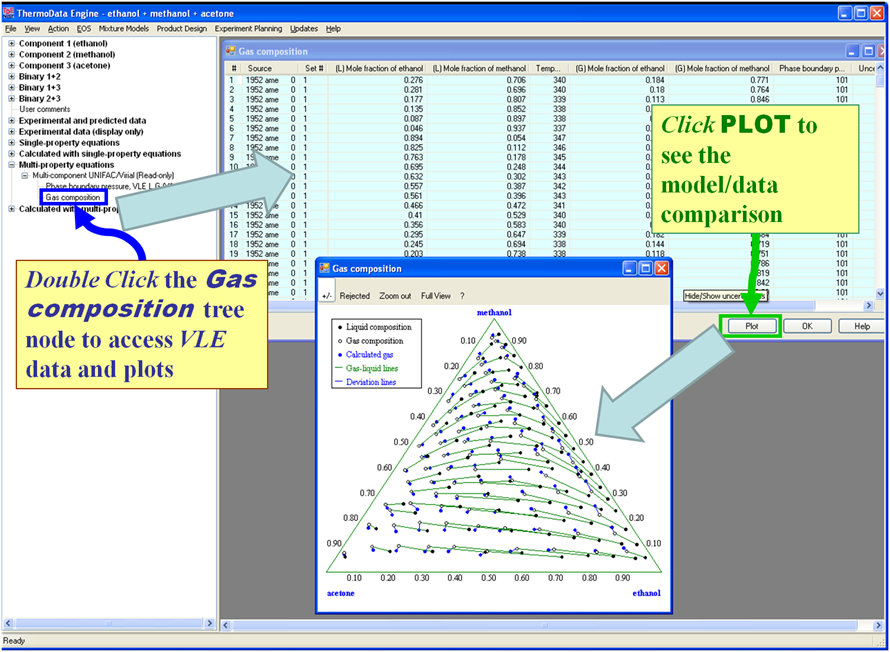890x652 pixels.
Task: Click Deviation lines legend entry
Action: [x=370, y=382]
